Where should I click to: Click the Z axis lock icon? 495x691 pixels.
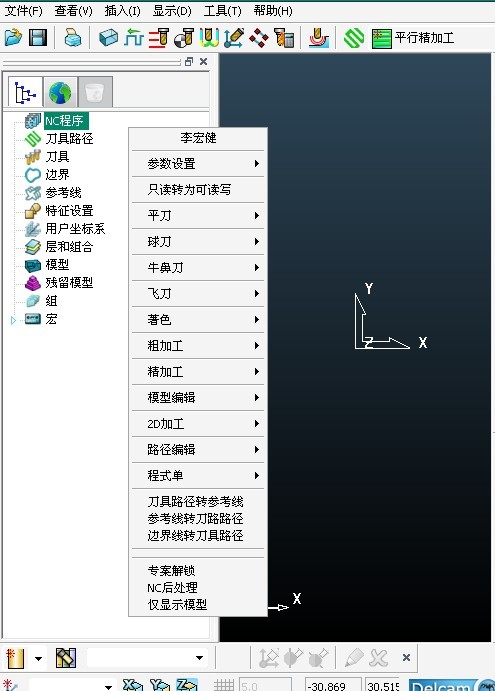(186, 684)
